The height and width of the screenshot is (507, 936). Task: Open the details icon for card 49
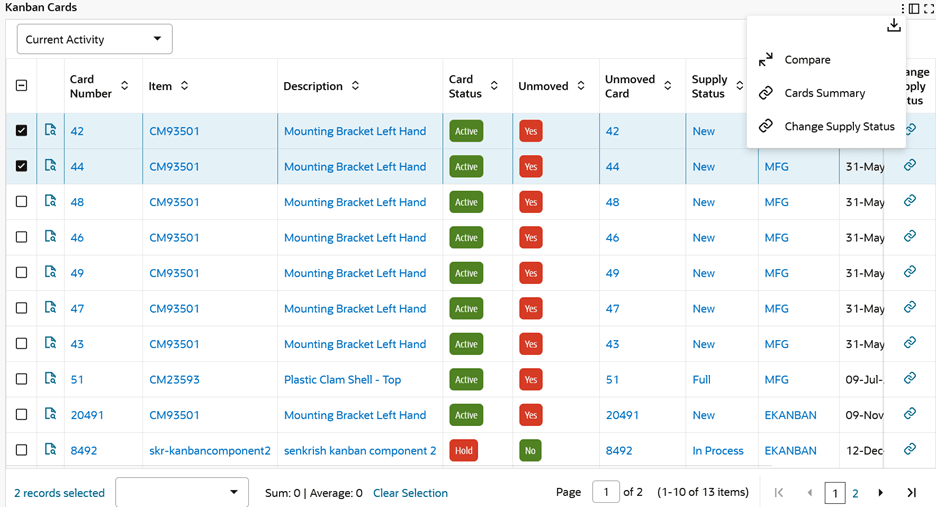[51, 272]
